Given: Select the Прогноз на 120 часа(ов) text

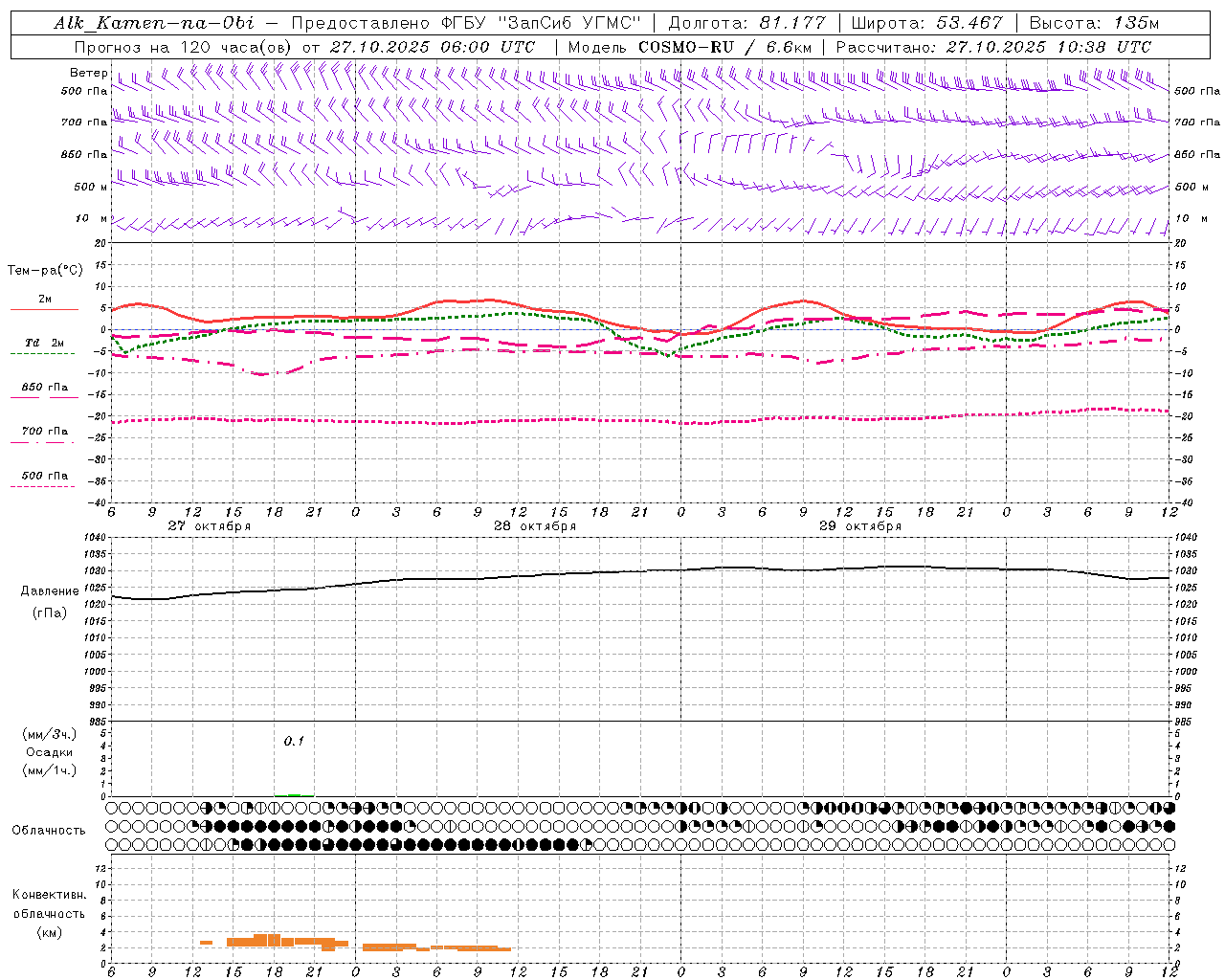Looking at the screenshot, I should tap(185, 47).
